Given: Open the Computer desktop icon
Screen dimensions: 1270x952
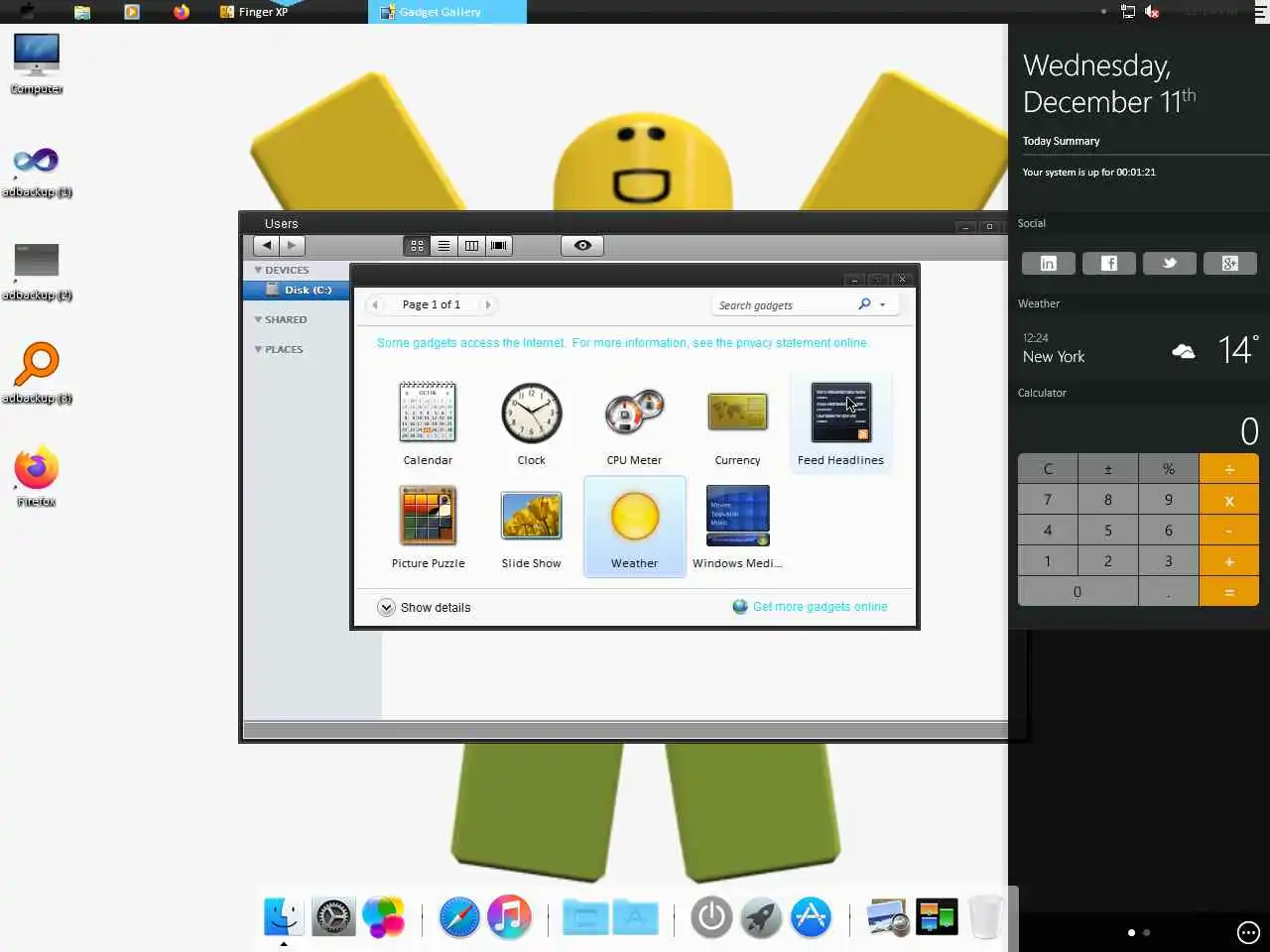Looking at the screenshot, I should tap(37, 62).
